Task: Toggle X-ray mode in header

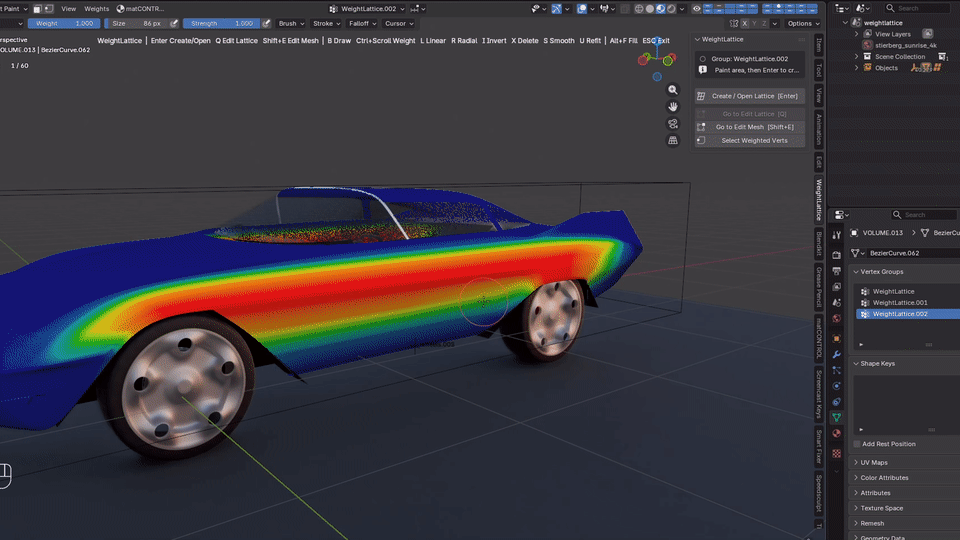Action: [x=625, y=9]
